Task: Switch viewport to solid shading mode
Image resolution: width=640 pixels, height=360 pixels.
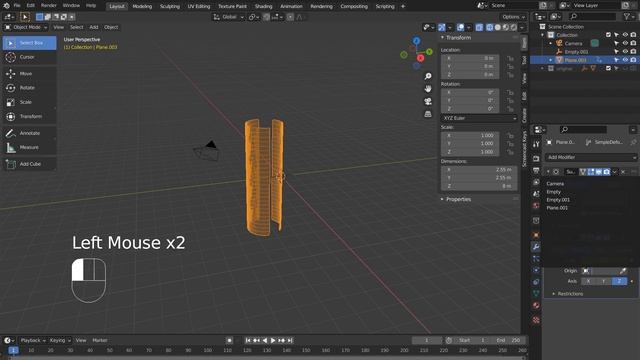Action: [x=498, y=27]
